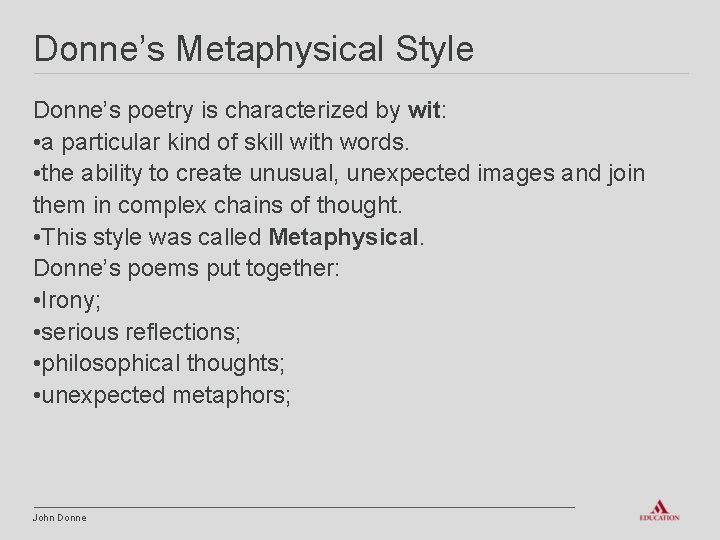Click the unexpected metaphors bullet

click(x=162, y=395)
